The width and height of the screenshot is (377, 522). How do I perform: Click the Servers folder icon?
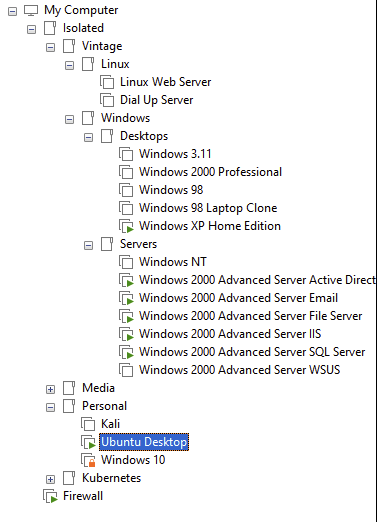point(107,244)
